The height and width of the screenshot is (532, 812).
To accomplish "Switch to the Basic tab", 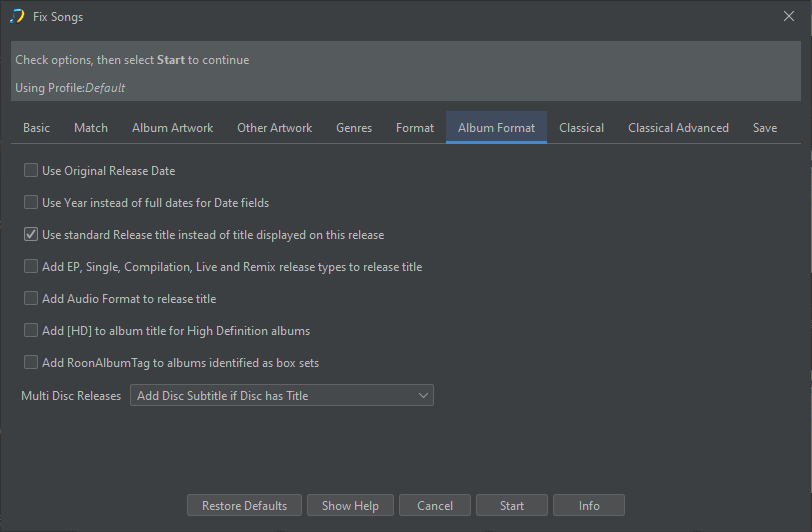I will point(37,128).
